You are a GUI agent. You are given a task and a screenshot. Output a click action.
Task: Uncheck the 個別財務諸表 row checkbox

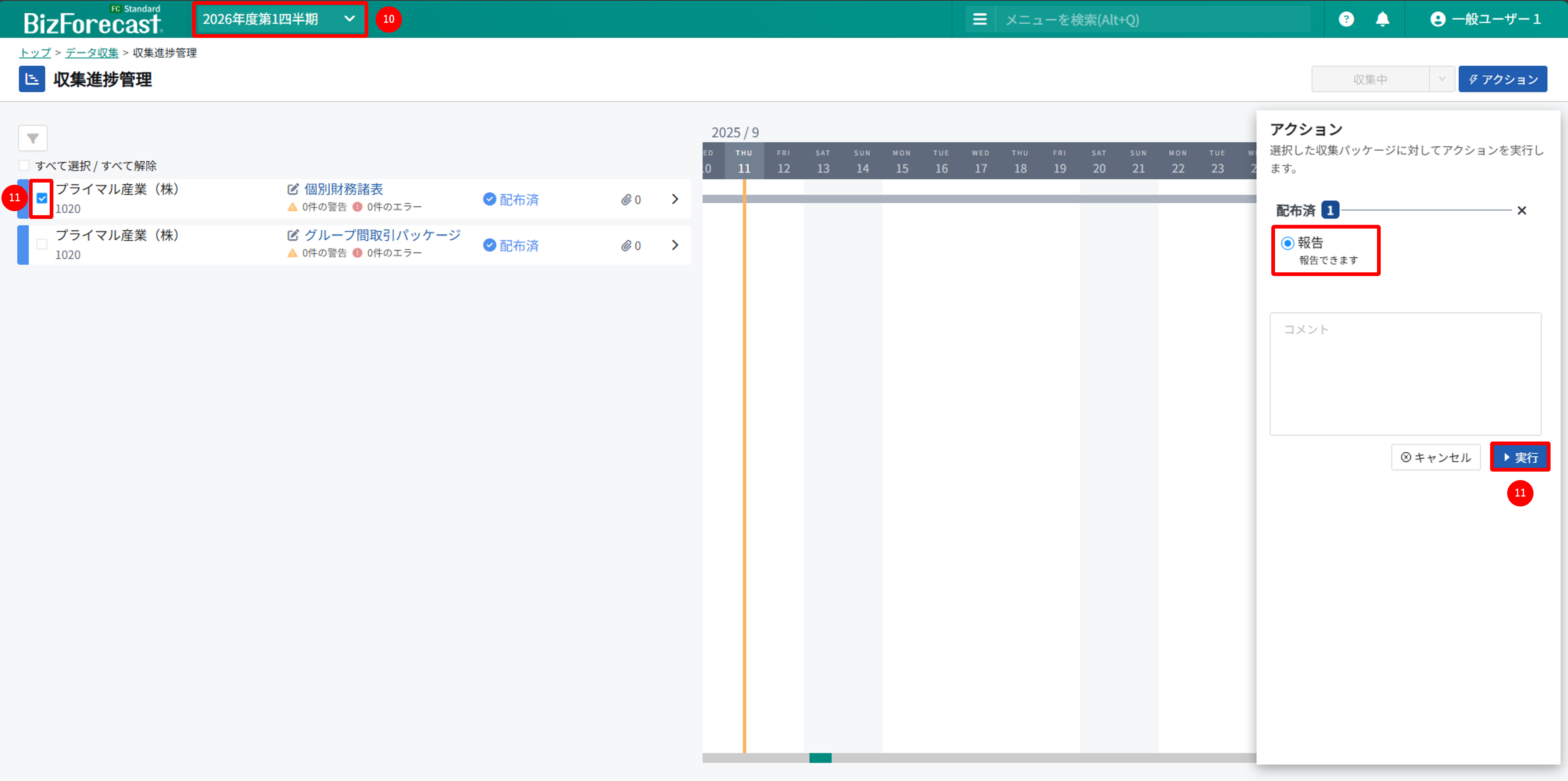42,198
